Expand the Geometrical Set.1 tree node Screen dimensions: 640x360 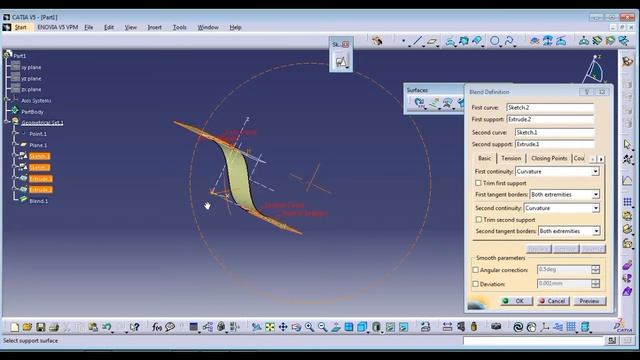(7, 122)
